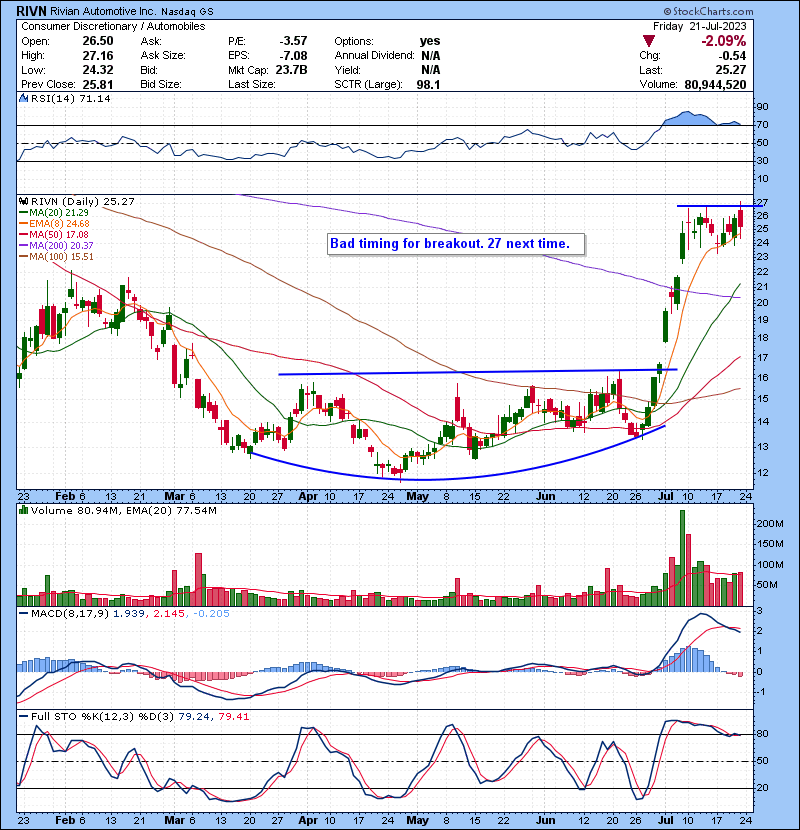The image size is (800, 830).
Task: Click the RSI panel icon beside RSI(14)
Action: tap(23, 98)
